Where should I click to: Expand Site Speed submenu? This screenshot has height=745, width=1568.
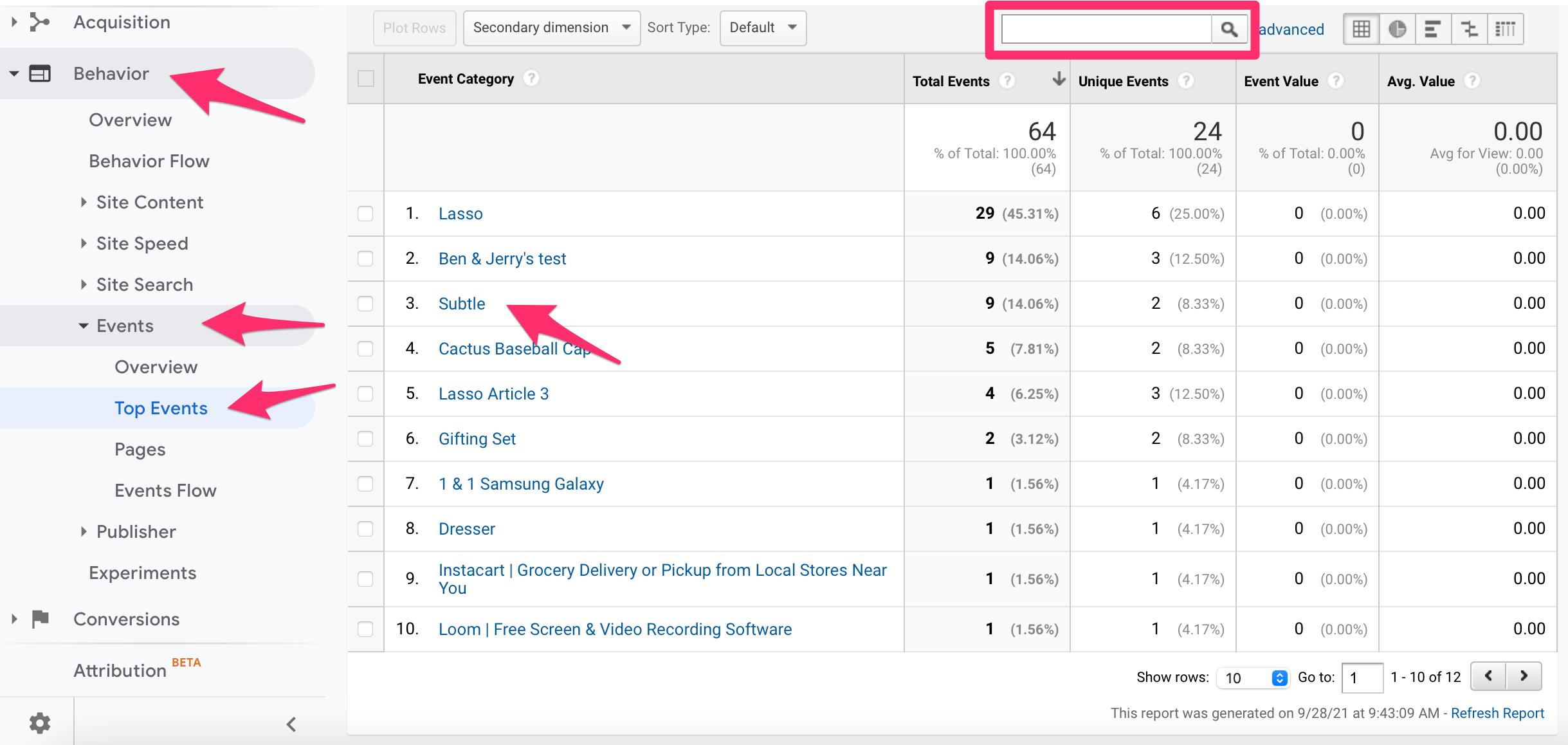[x=84, y=243]
